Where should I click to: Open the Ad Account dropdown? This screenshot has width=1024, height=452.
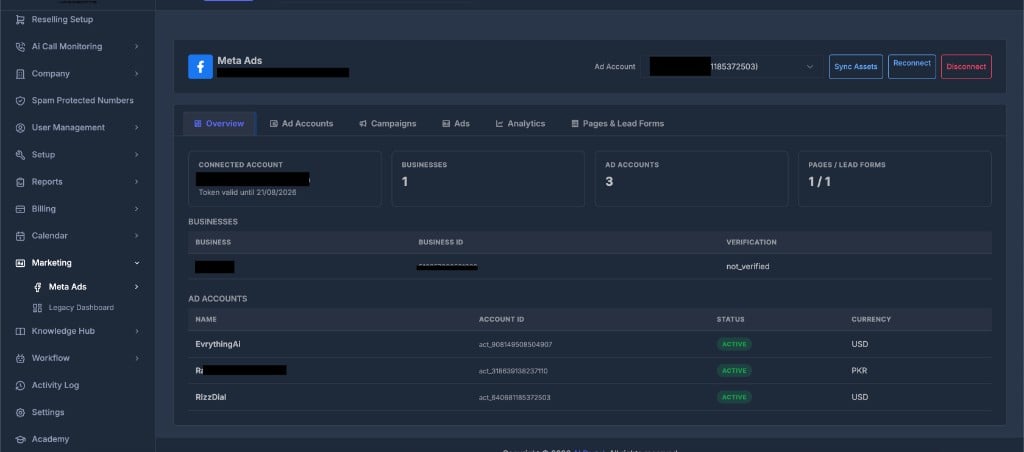pyautogui.click(x=731, y=67)
